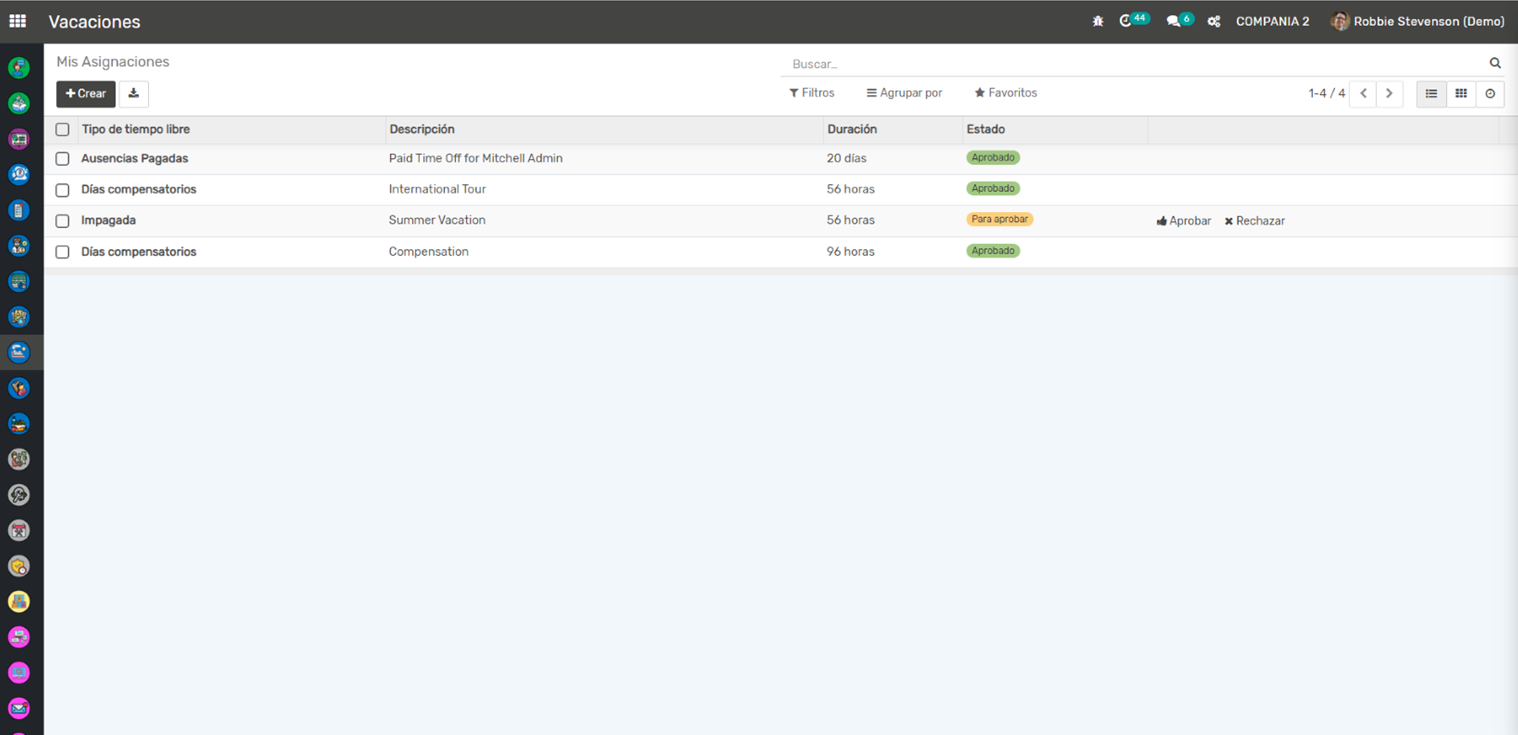Open the apps grid menu icon

coord(18,21)
